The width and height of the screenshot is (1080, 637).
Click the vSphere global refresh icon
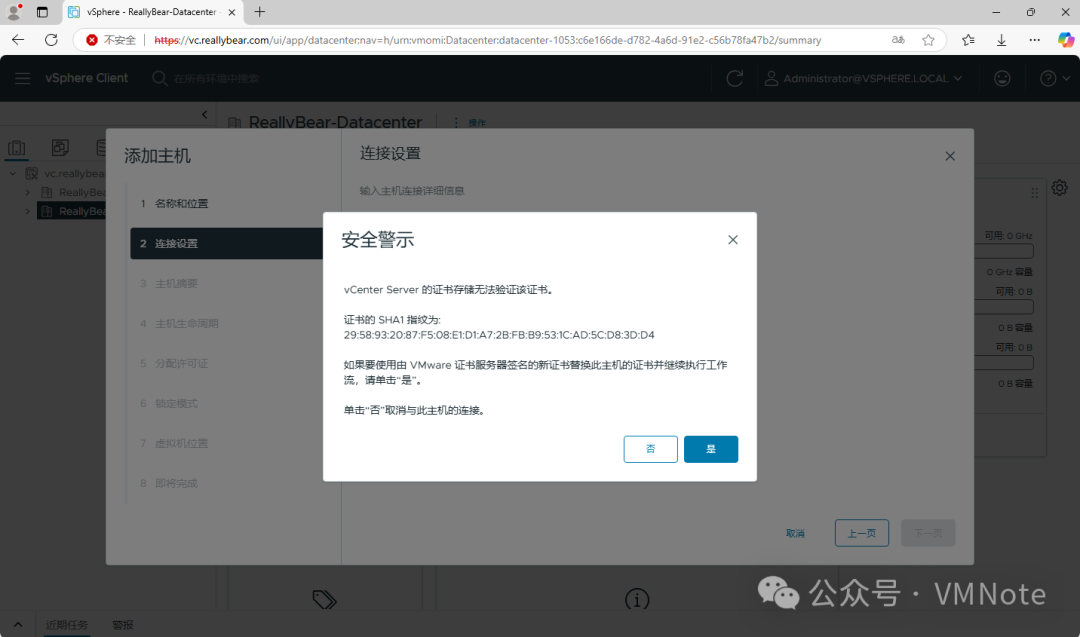click(735, 79)
